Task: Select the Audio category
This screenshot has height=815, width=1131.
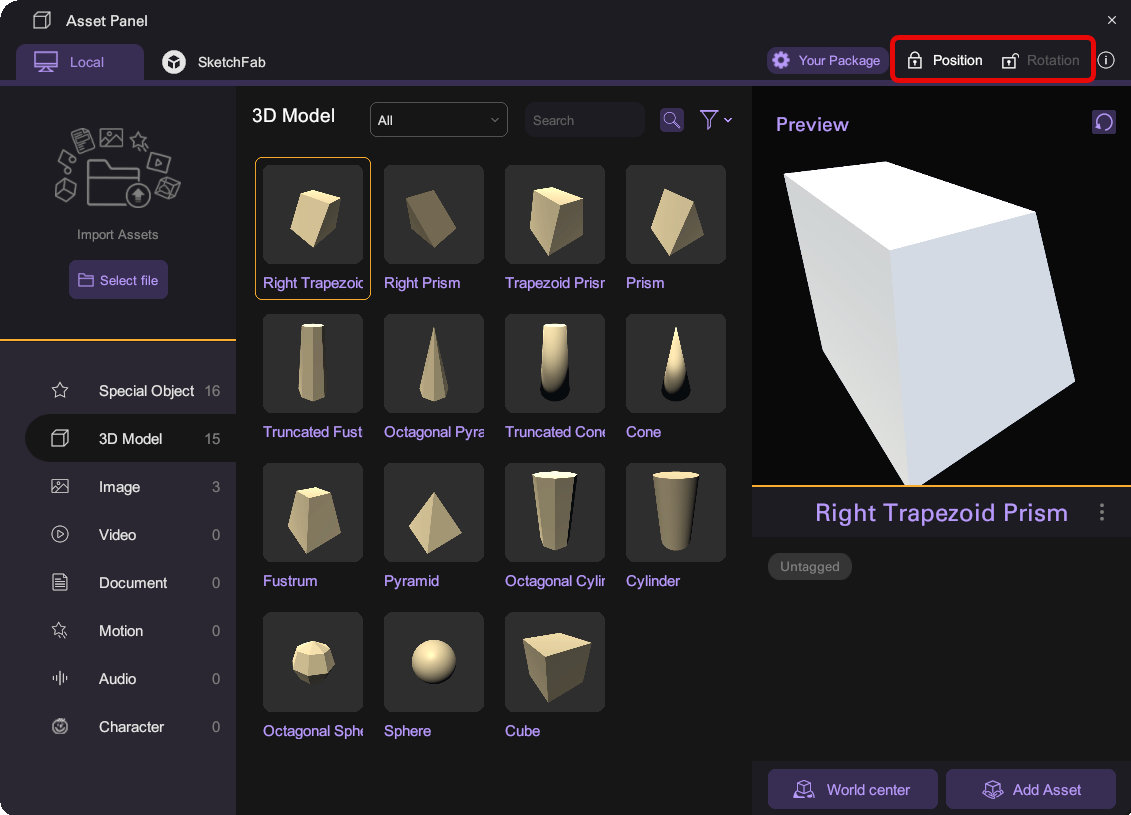Action: [x=117, y=679]
